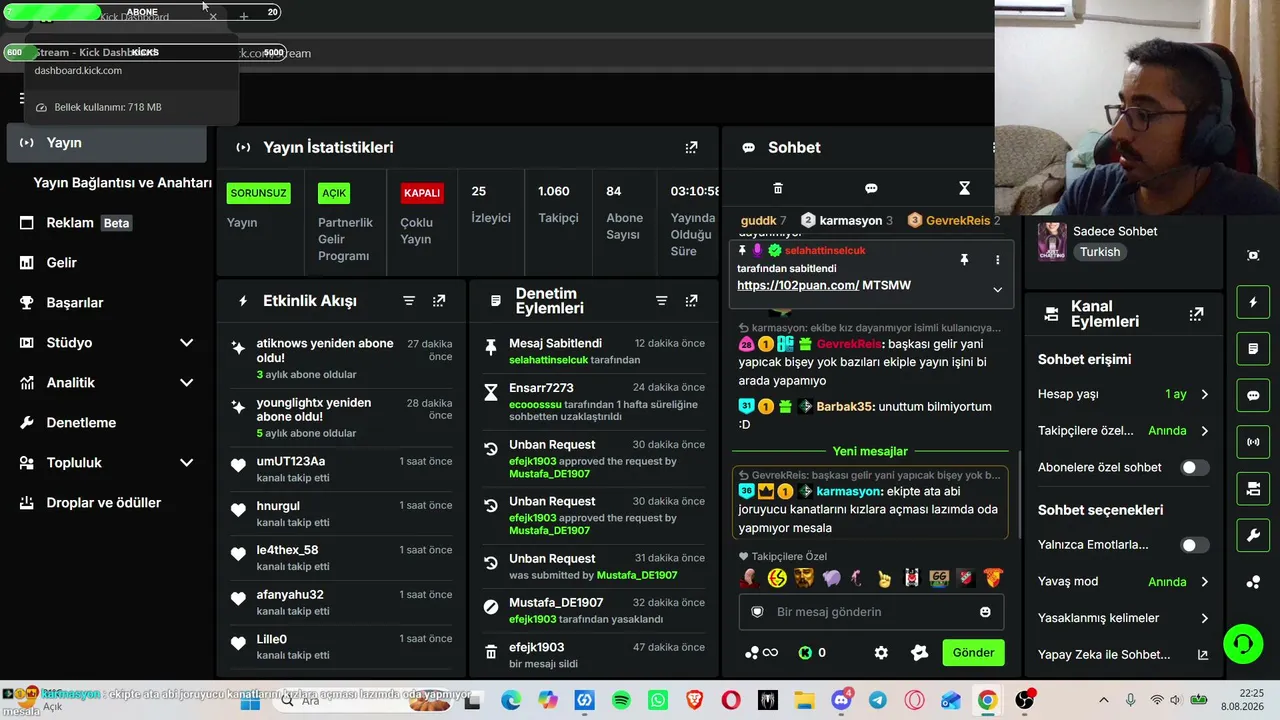
Task: Click top chatter guddk
Action: tap(764, 220)
